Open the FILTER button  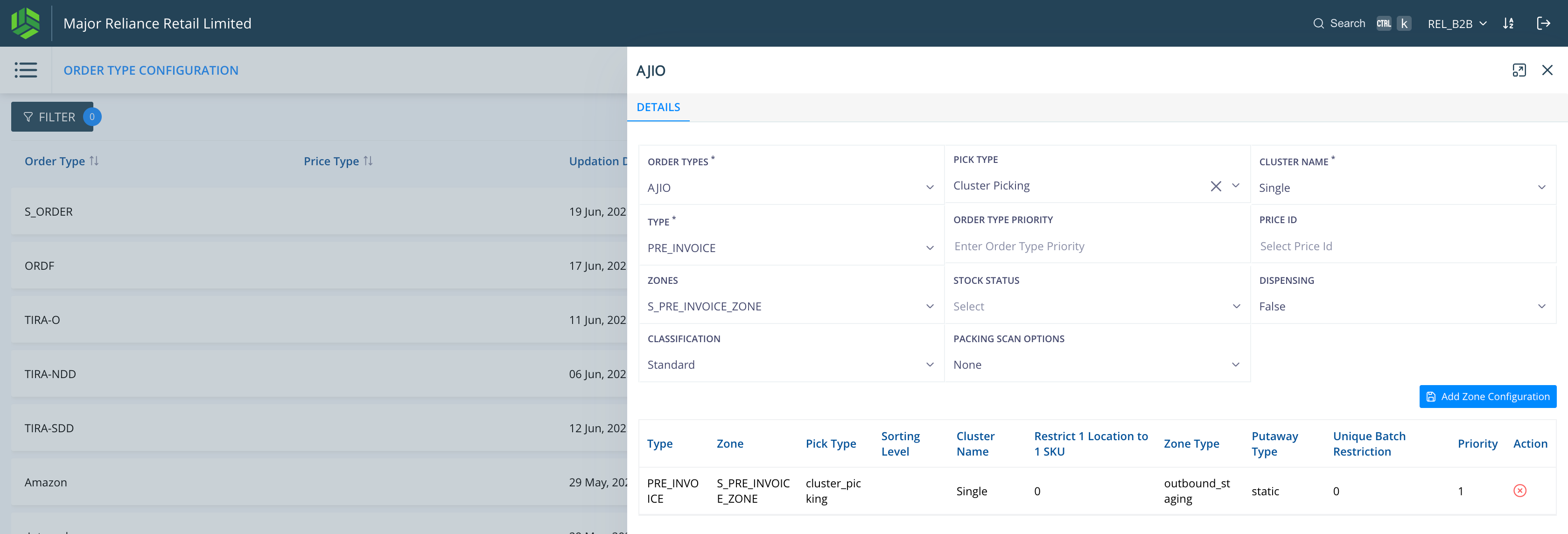[52, 117]
